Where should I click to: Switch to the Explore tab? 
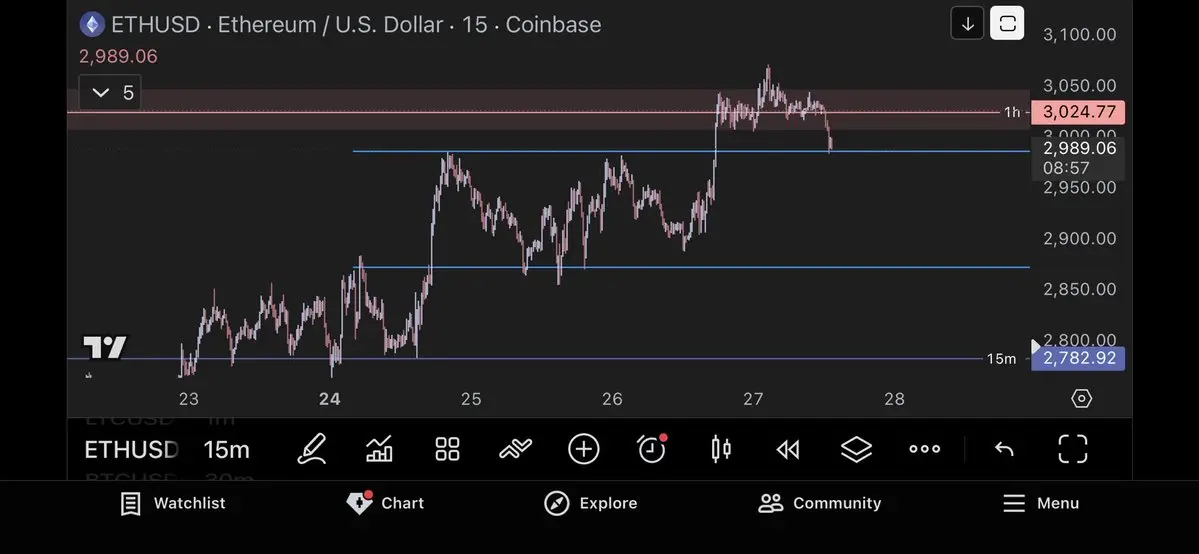tap(590, 503)
